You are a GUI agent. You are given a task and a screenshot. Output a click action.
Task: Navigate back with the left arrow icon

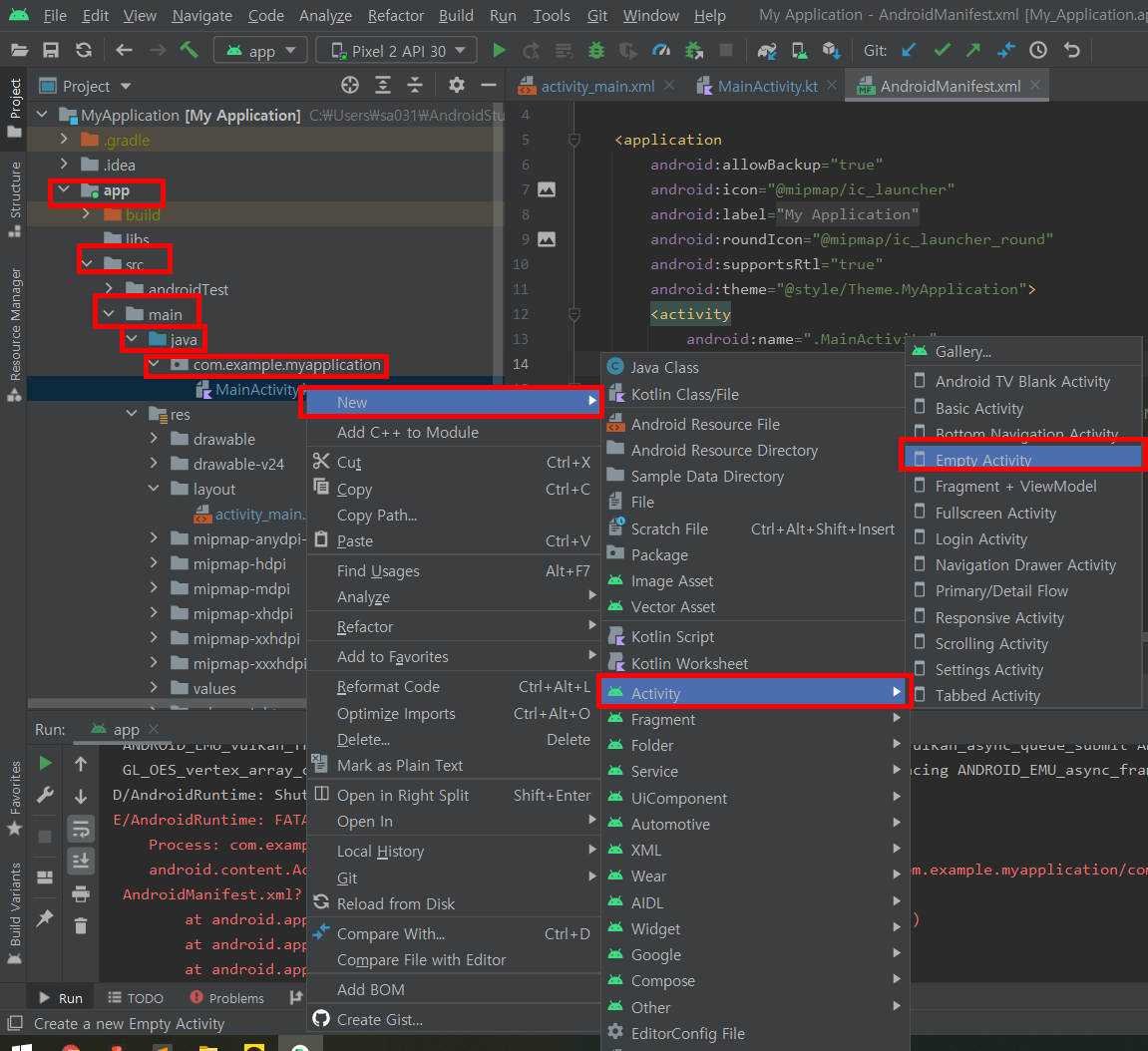coord(124,50)
